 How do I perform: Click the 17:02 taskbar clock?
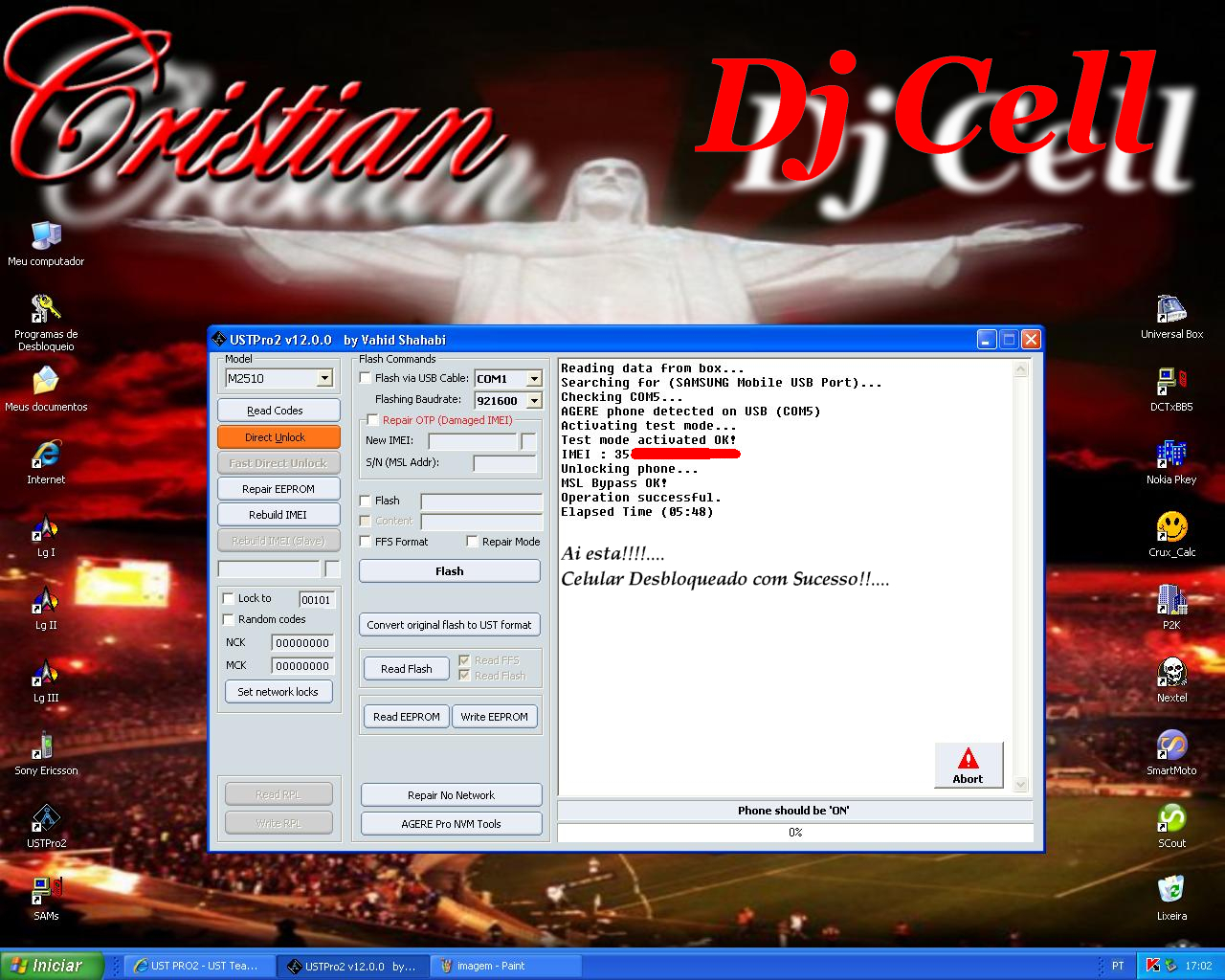pyautogui.click(x=1198, y=966)
